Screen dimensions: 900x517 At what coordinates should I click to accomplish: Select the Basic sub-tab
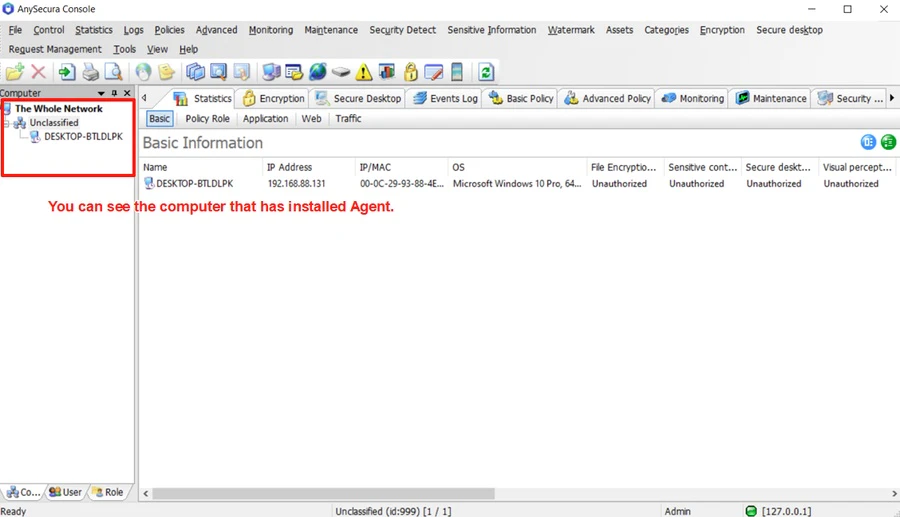point(160,119)
